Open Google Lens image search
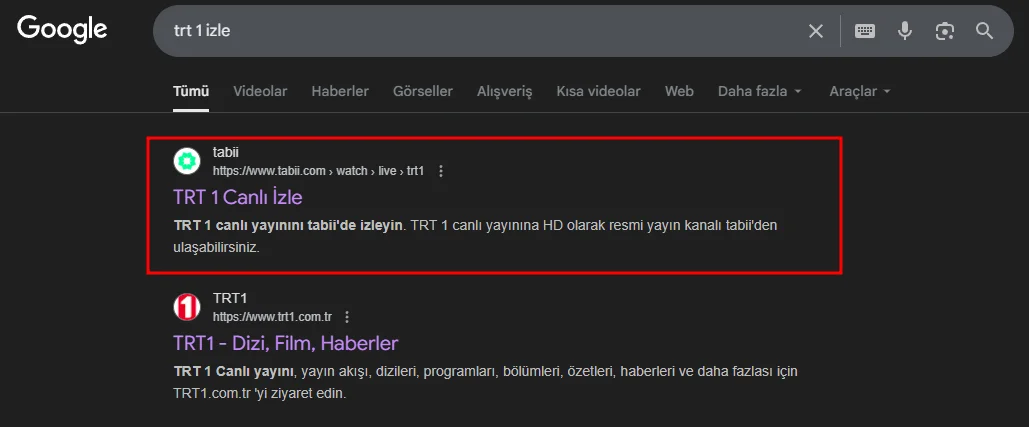 click(x=944, y=31)
